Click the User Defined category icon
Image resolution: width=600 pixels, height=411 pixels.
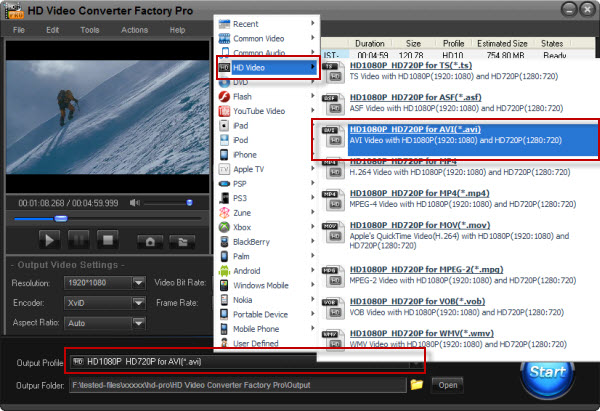pyautogui.click(x=224, y=343)
